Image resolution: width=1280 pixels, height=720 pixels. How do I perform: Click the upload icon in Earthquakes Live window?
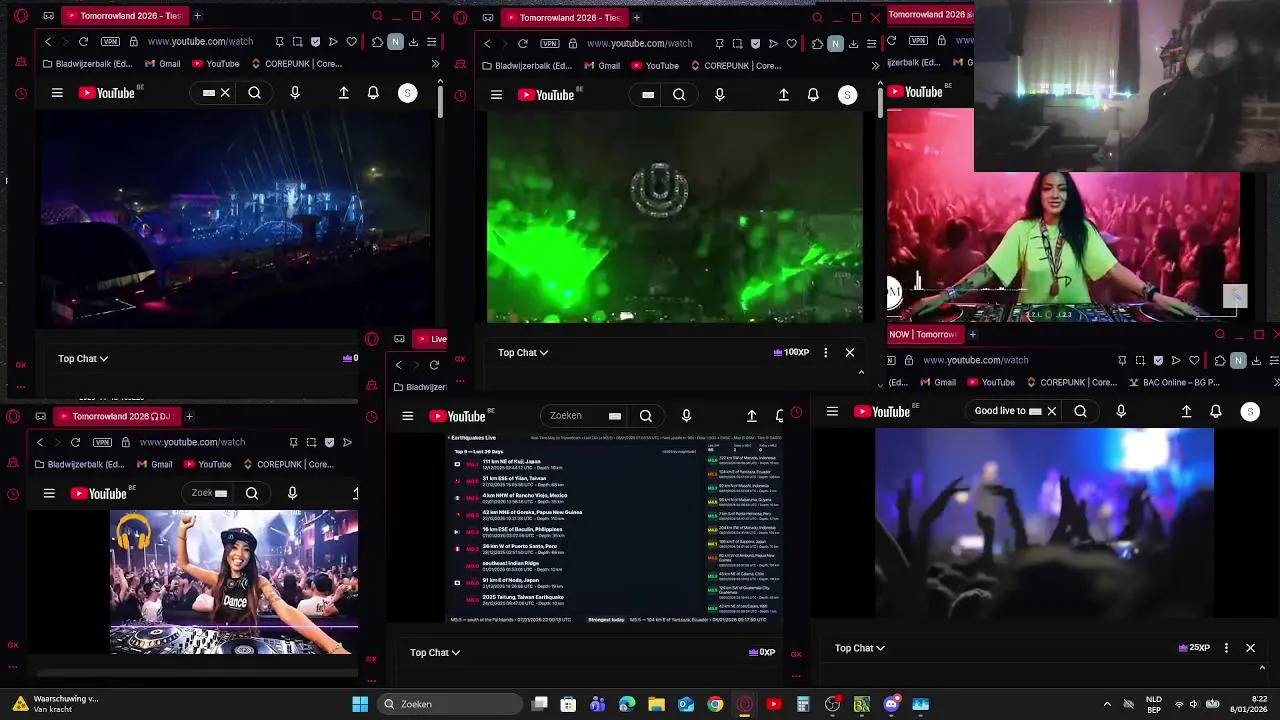click(x=752, y=416)
